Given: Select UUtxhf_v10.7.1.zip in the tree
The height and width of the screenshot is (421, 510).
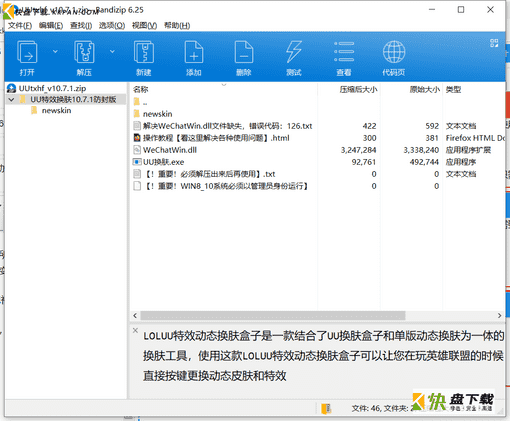Looking at the screenshot, I should (x=52, y=88).
